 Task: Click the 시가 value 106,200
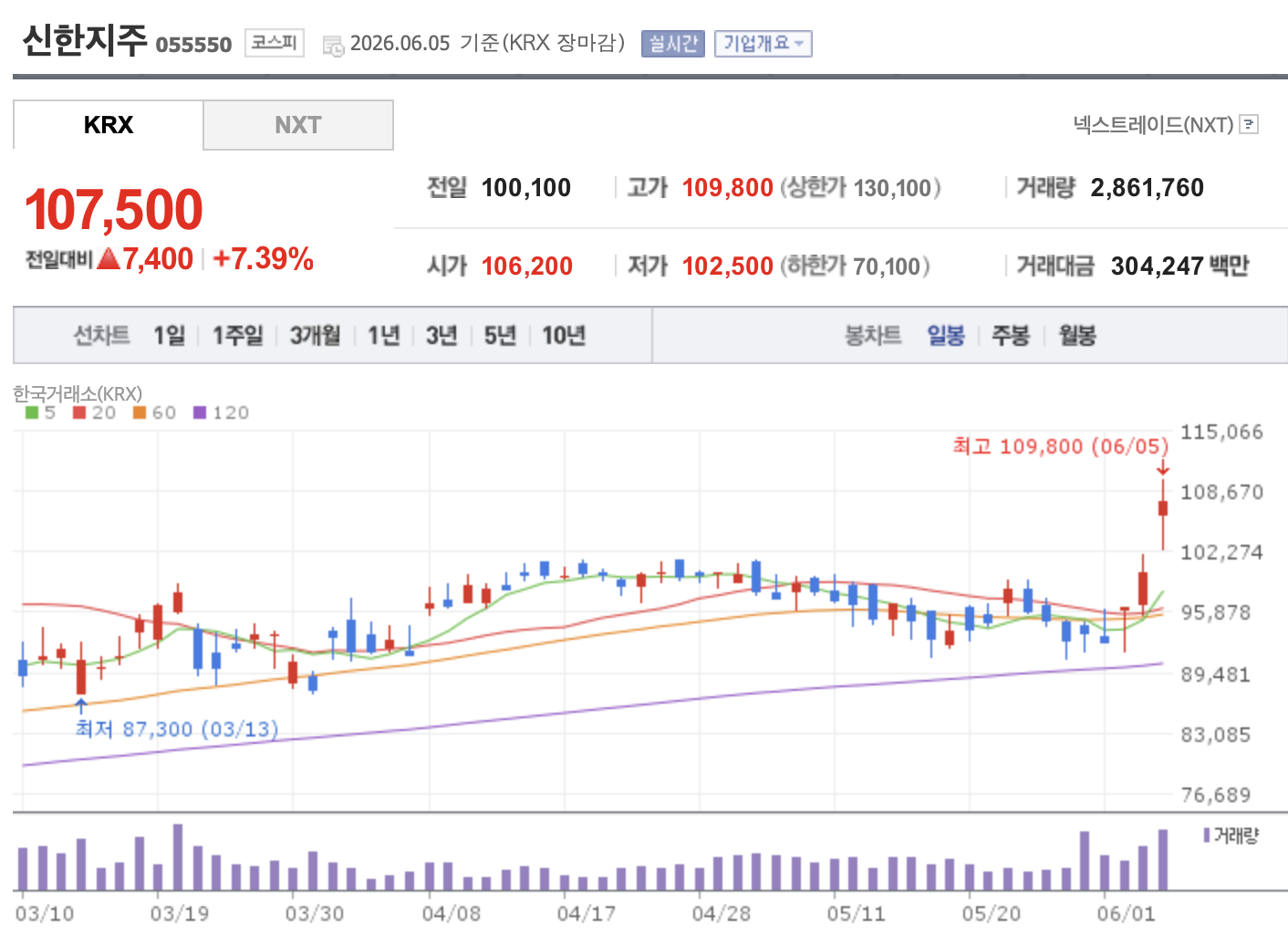coord(527,266)
